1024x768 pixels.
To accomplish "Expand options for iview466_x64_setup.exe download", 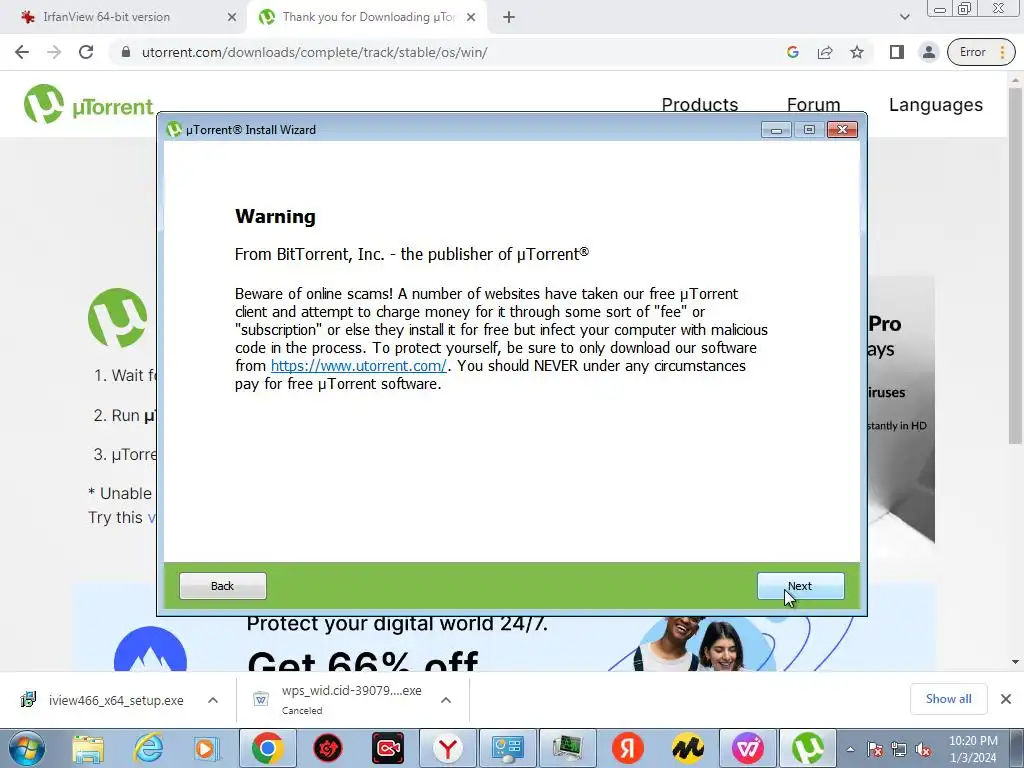I will pyautogui.click(x=213, y=700).
